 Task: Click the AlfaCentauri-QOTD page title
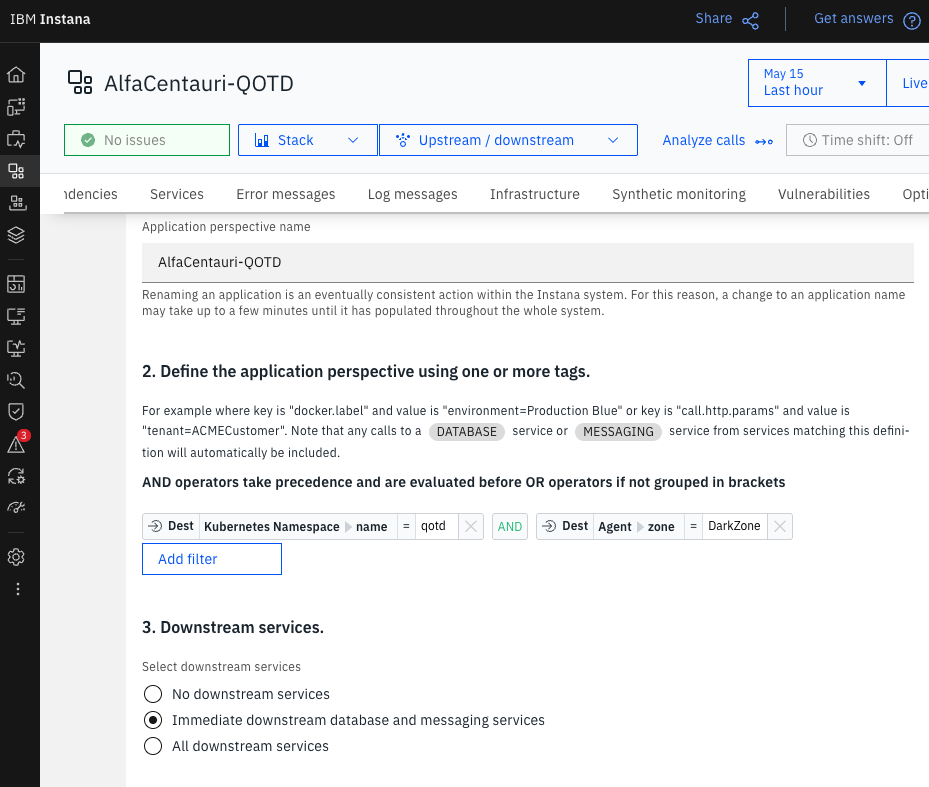tap(199, 84)
